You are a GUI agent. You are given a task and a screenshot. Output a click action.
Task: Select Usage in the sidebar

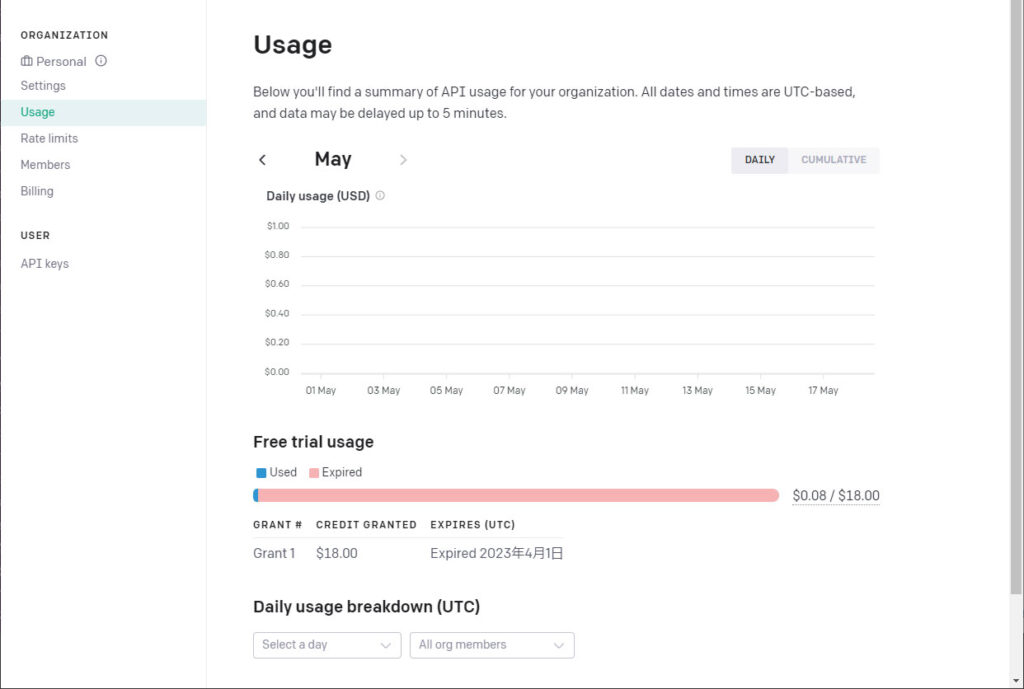coord(38,112)
